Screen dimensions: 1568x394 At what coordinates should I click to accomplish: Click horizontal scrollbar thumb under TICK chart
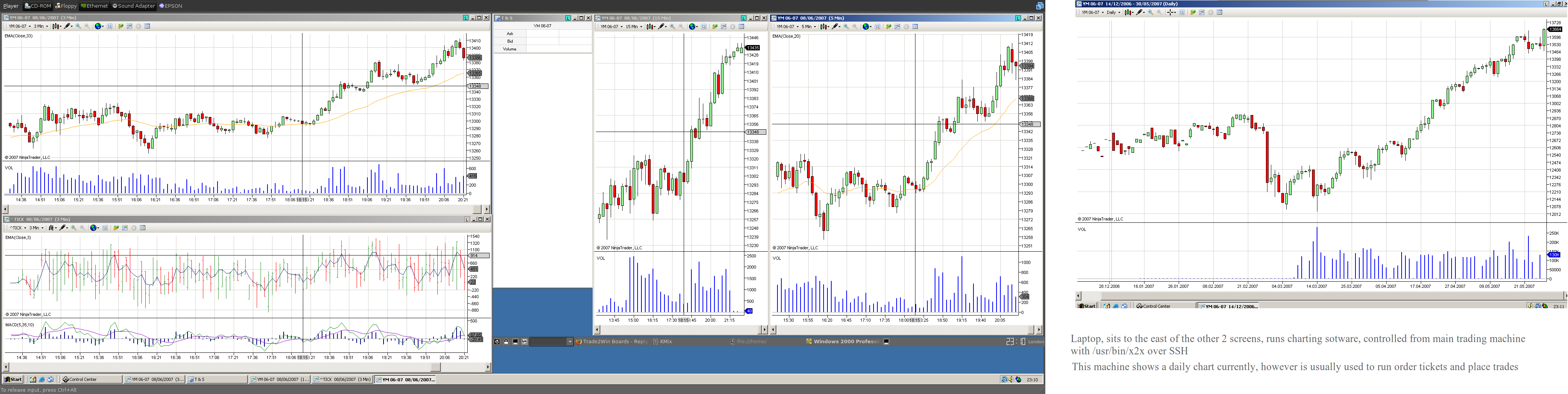(x=435, y=367)
